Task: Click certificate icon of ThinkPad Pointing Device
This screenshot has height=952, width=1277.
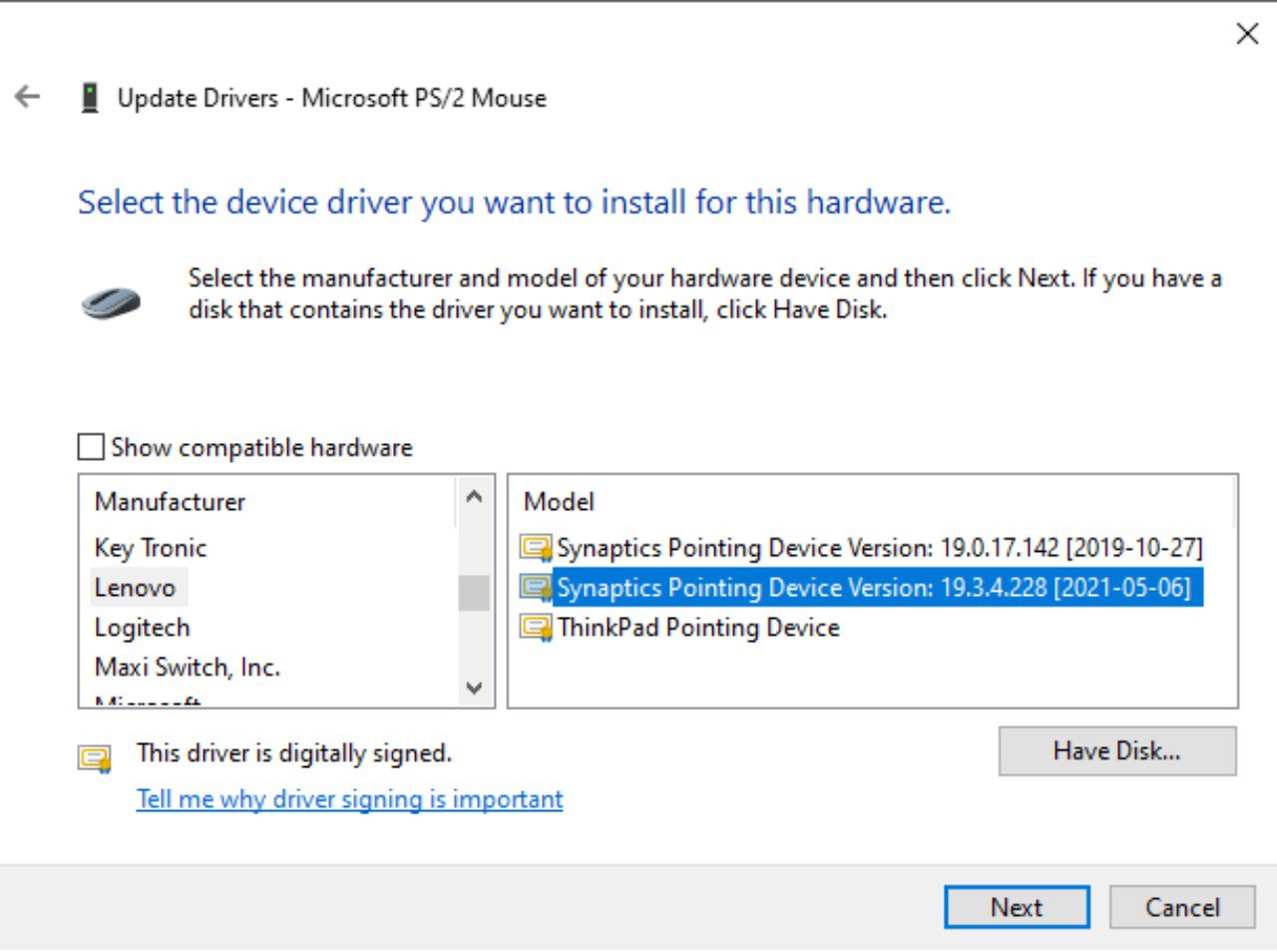Action: pyautogui.click(x=536, y=628)
